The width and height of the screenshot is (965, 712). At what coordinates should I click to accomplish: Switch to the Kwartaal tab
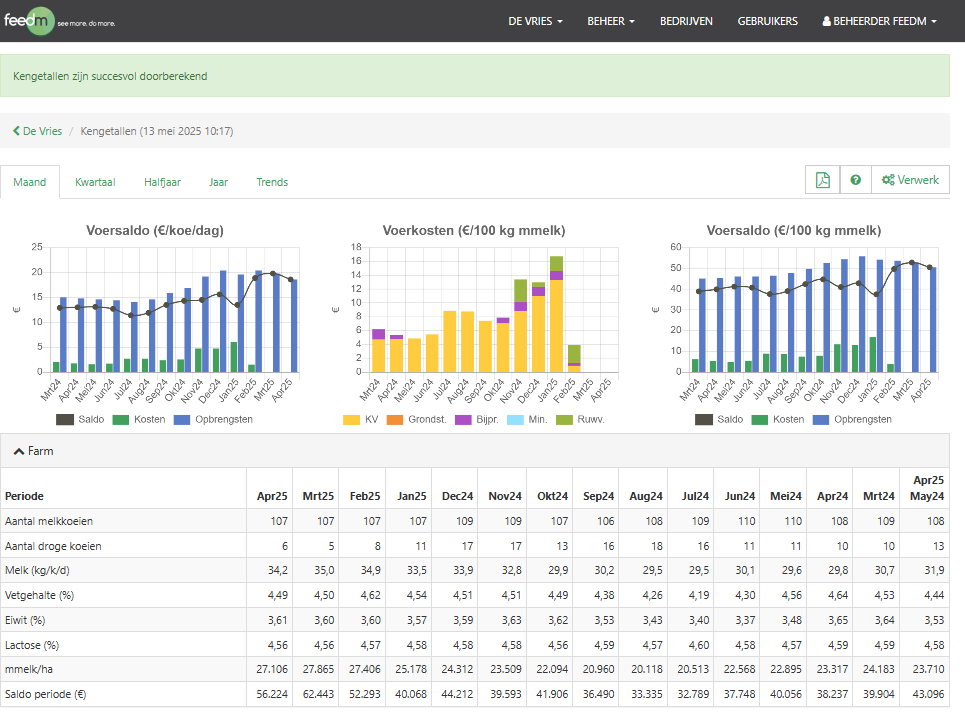95,182
